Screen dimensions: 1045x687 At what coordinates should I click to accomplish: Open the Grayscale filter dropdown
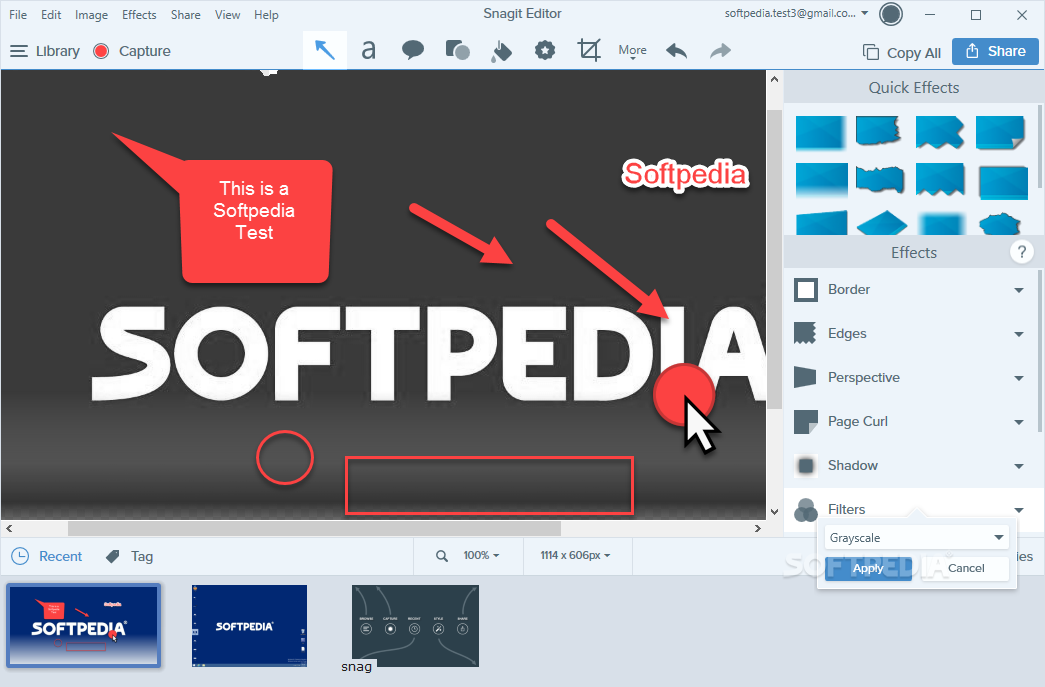(917, 538)
